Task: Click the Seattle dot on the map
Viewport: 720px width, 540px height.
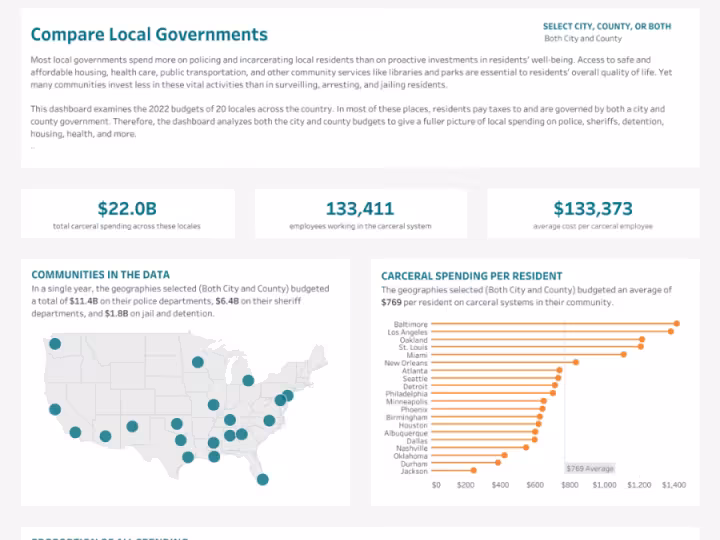Action: click(55, 344)
